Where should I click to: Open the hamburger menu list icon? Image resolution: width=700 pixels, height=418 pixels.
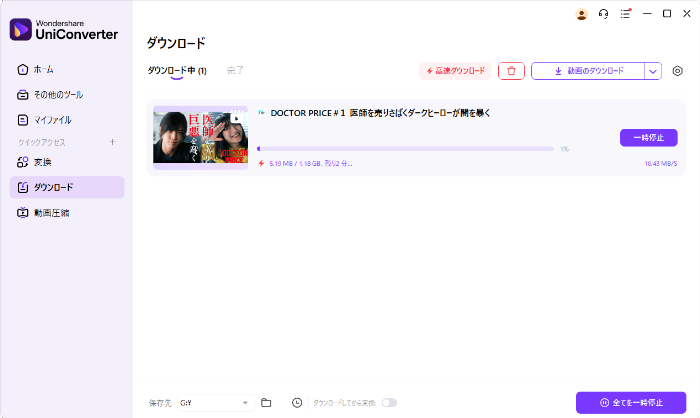point(625,14)
